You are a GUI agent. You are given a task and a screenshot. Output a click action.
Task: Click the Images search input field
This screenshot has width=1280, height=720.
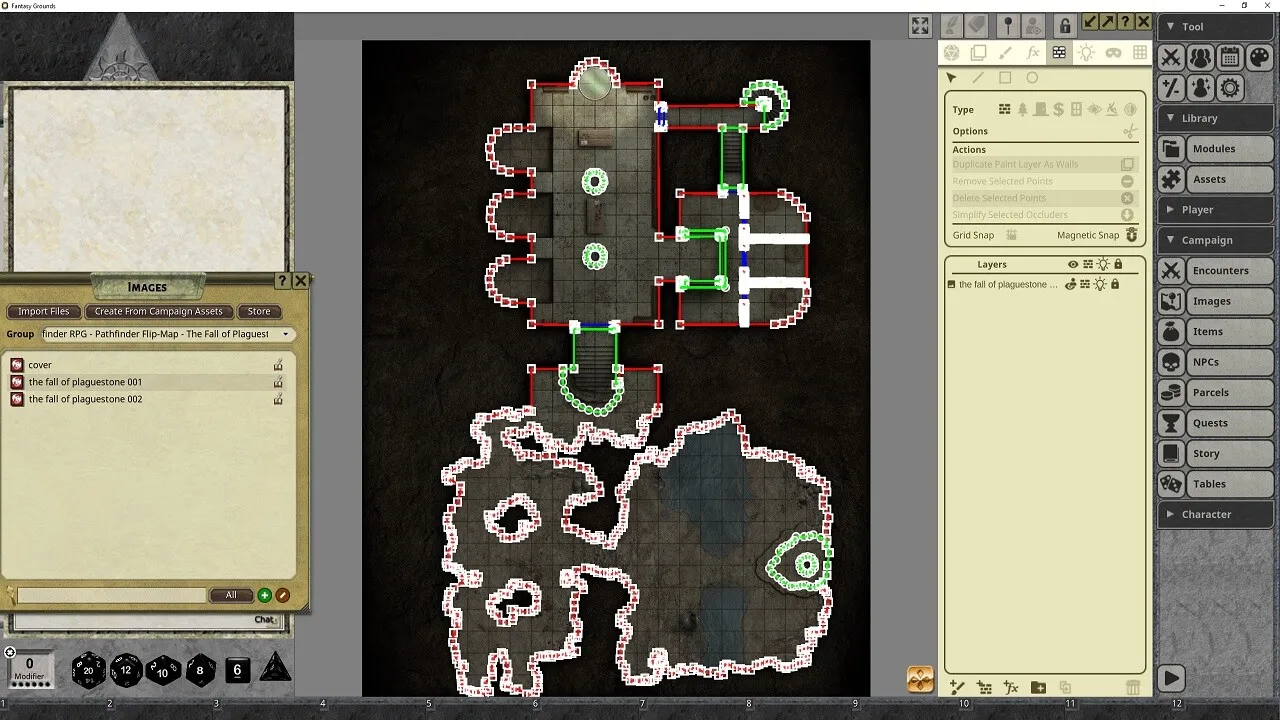coord(111,595)
